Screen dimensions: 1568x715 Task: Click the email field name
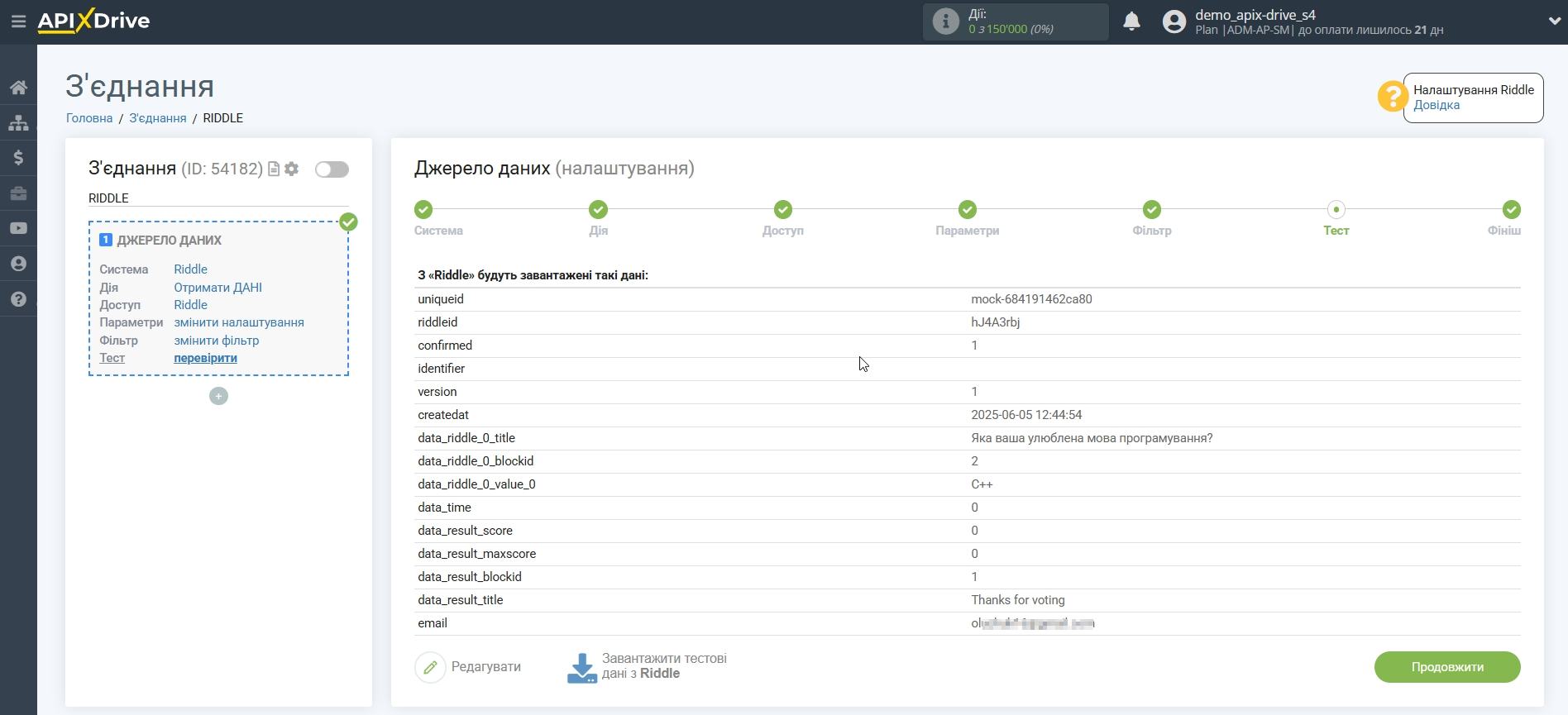(x=433, y=623)
